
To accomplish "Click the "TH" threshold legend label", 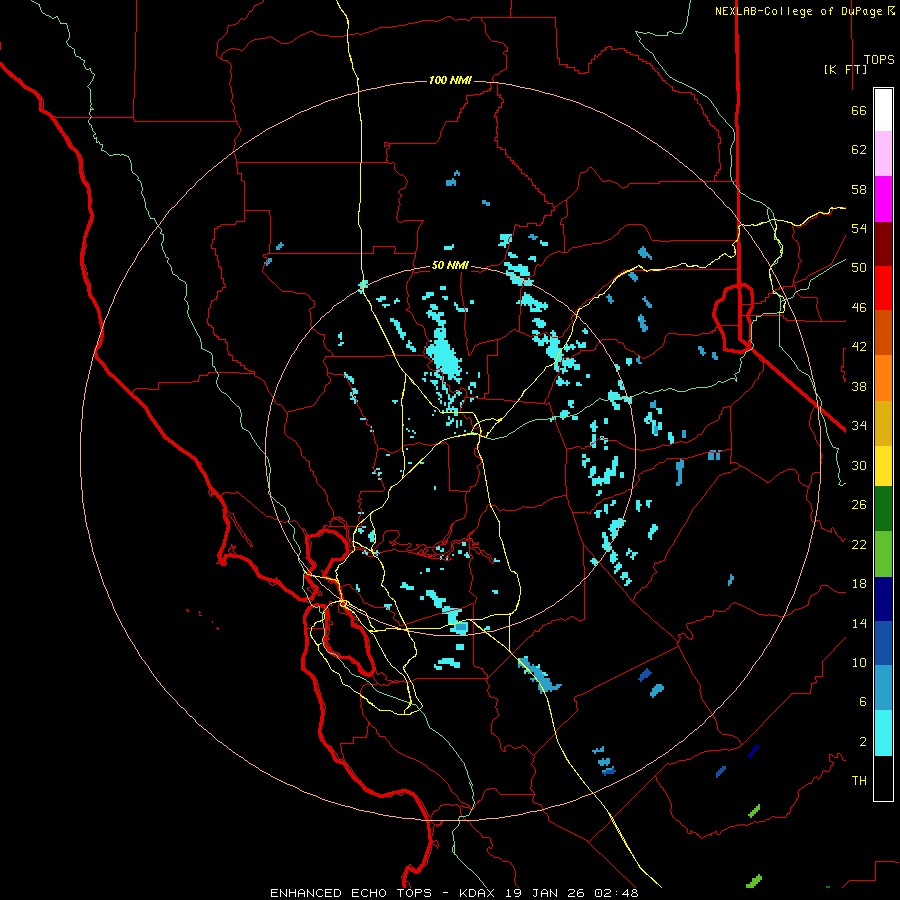I will [x=859, y=780].
